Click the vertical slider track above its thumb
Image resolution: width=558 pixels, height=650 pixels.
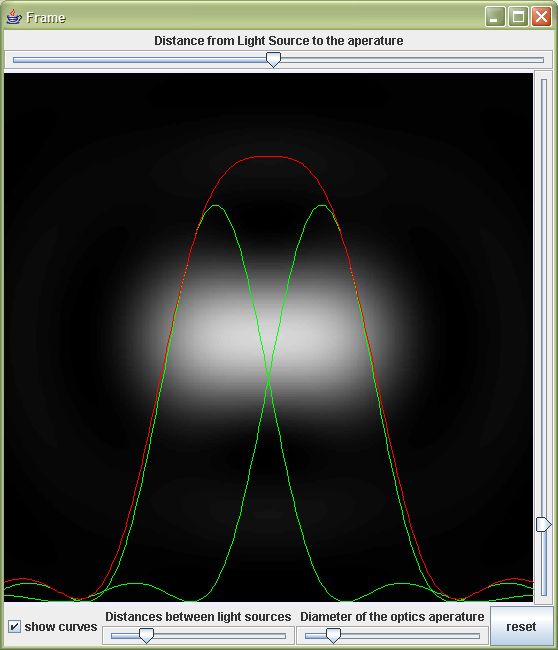(543, 298)
